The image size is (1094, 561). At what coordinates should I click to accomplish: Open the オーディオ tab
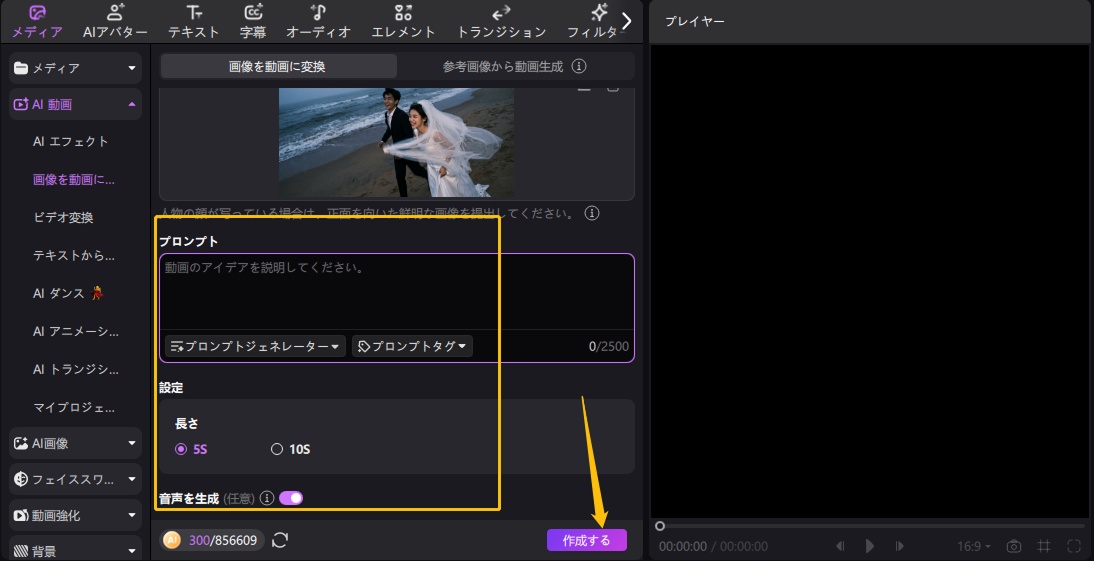318,22
